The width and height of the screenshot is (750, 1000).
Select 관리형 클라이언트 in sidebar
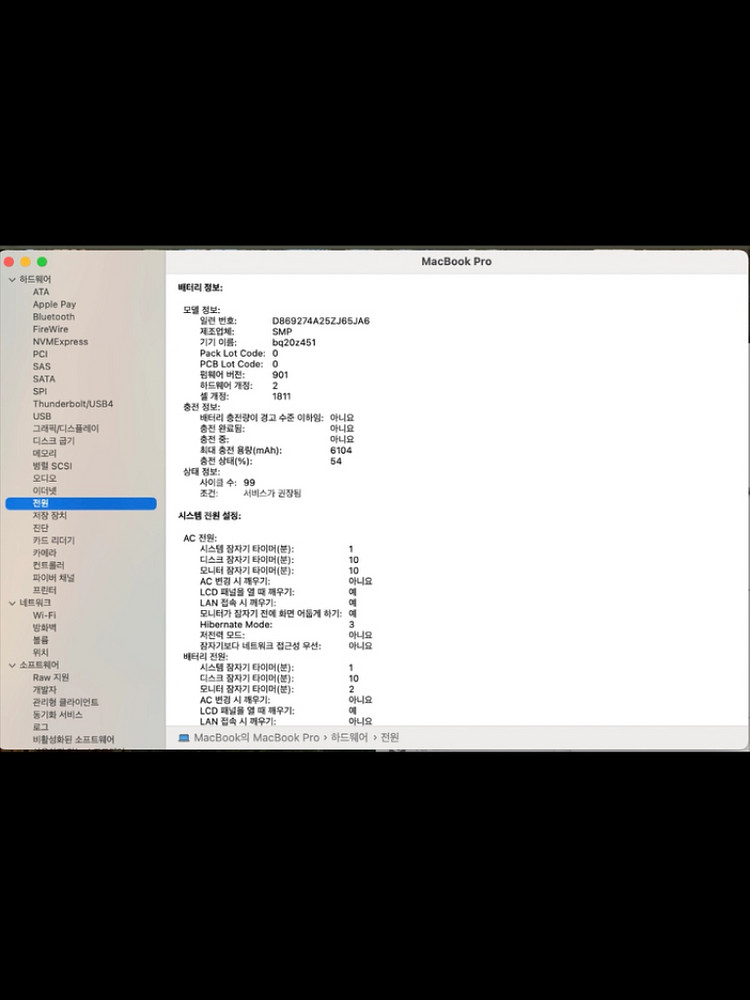(x=66, y=702)
